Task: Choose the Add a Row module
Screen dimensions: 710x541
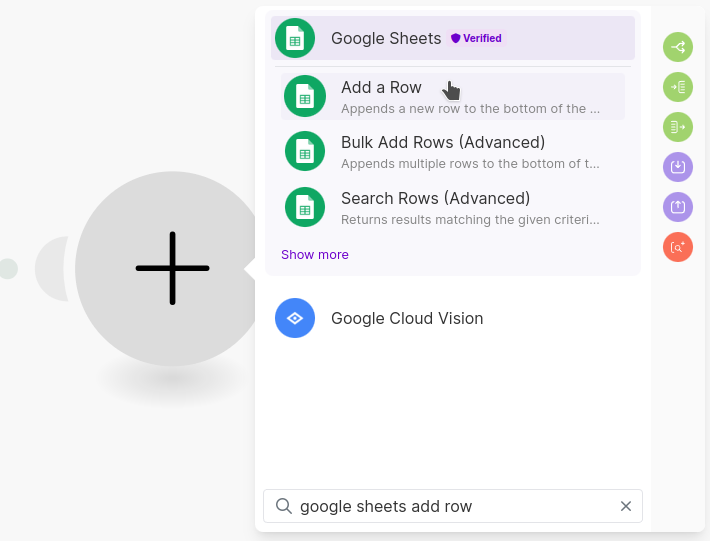Action: pyautogui.click(x=453, y=96)
